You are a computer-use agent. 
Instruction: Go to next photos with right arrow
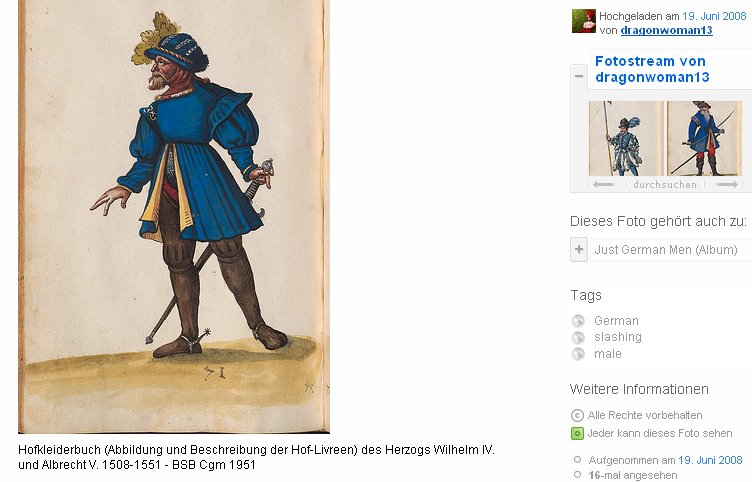pyautogui.click(x=728, y=185)
